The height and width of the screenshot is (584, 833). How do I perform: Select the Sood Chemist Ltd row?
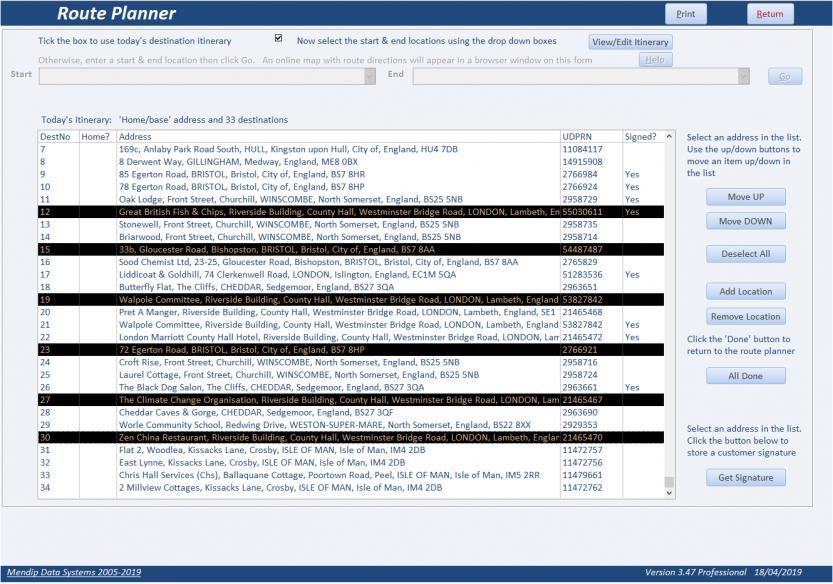pyautogui.click(x=351, y=263)
